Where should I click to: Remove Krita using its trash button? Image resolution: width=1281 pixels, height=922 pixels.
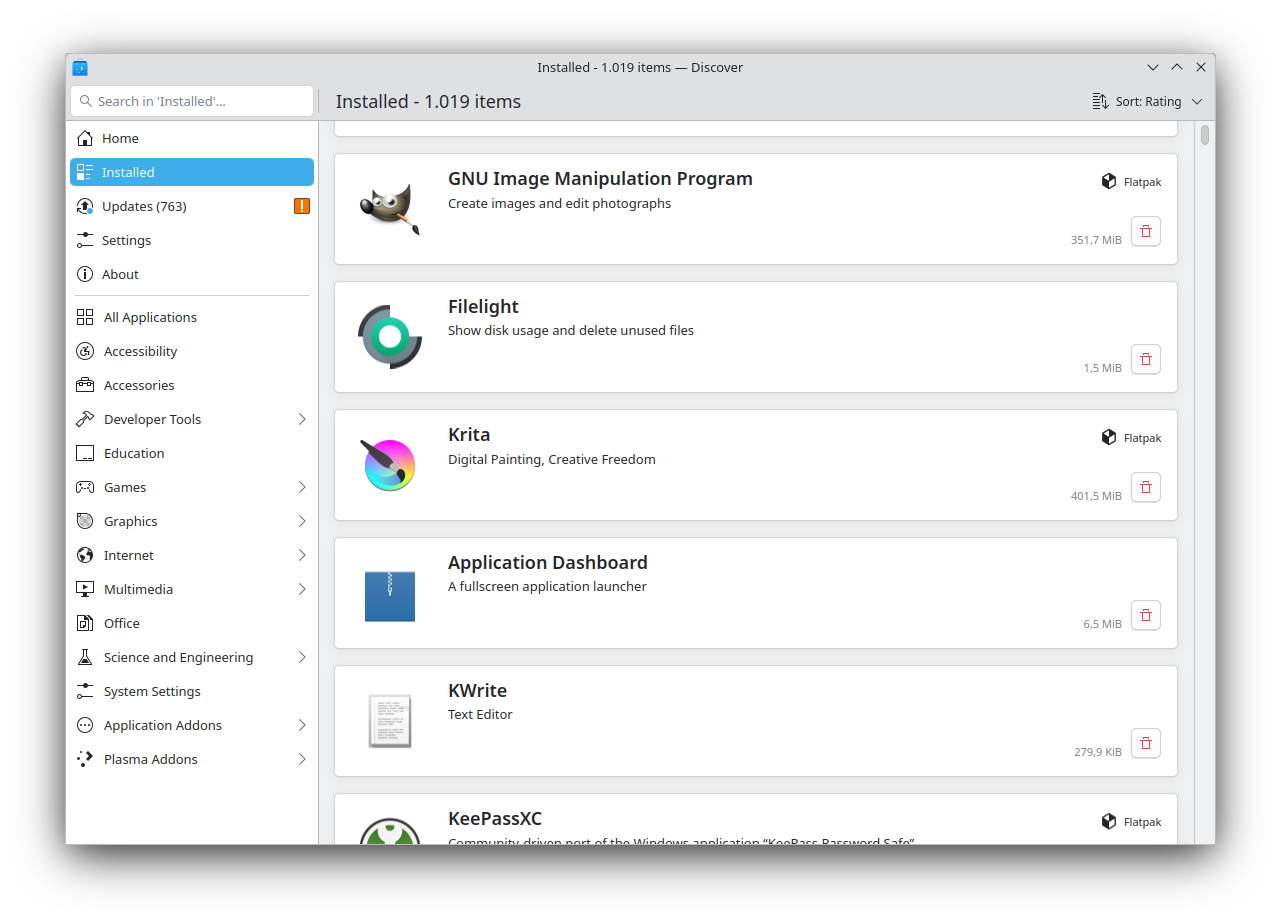[x=1146, y=487]
